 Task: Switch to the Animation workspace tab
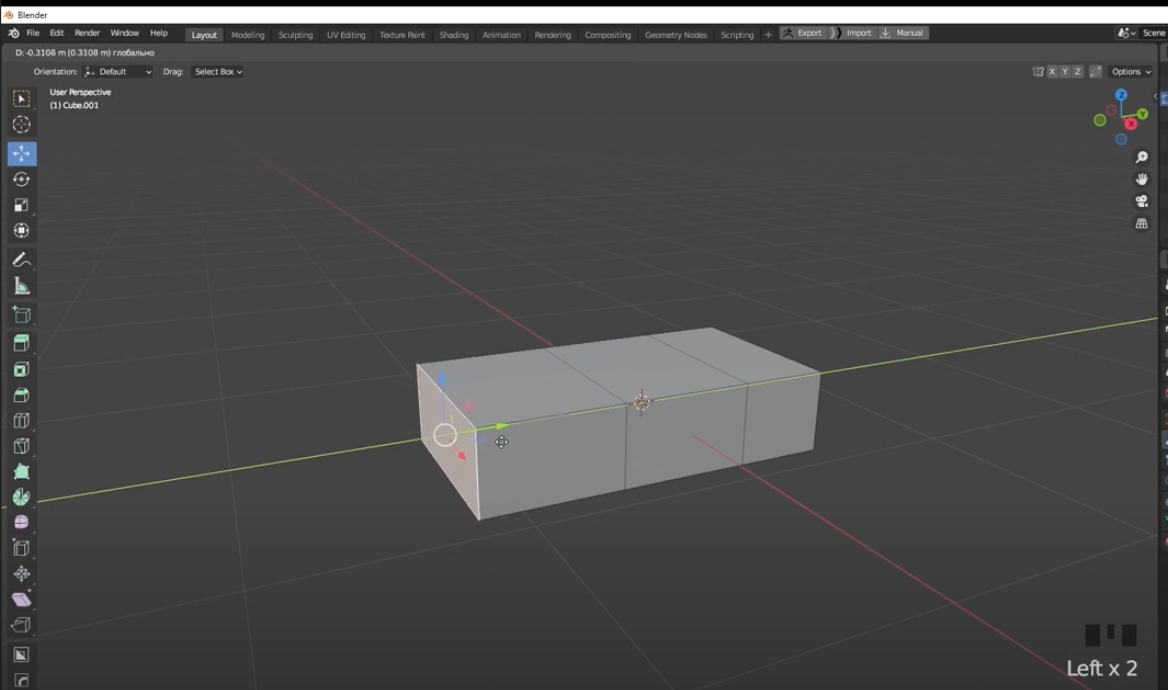click(x=501, y=35)
